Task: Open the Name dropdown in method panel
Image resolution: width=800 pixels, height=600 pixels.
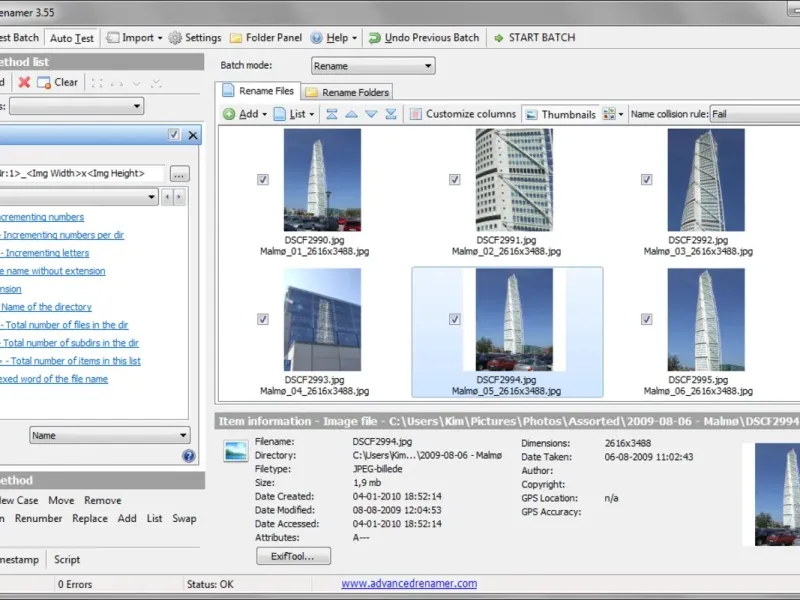Action: click(x=109, y=436)
